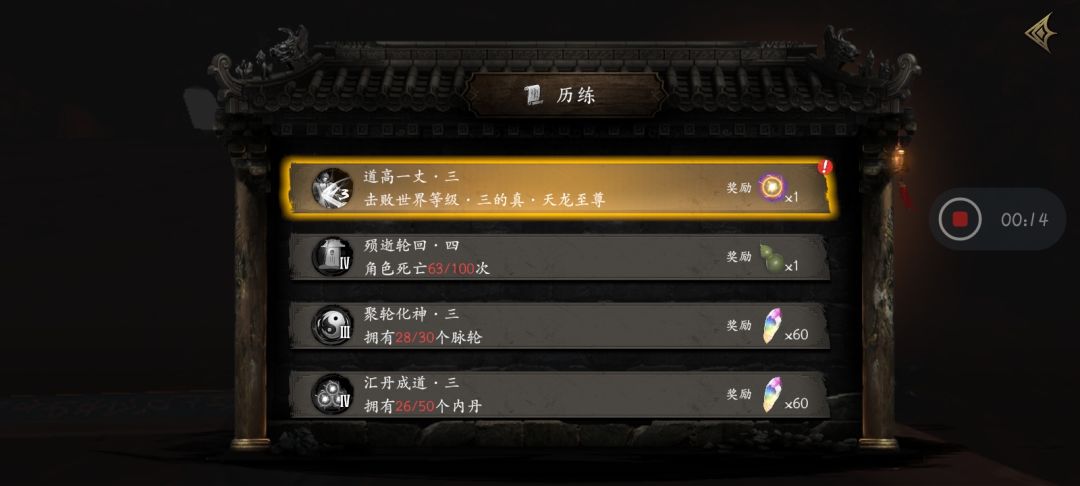View the 28/30 脉轮 progress text
1080x486 pixels.
tap(415, 337)
